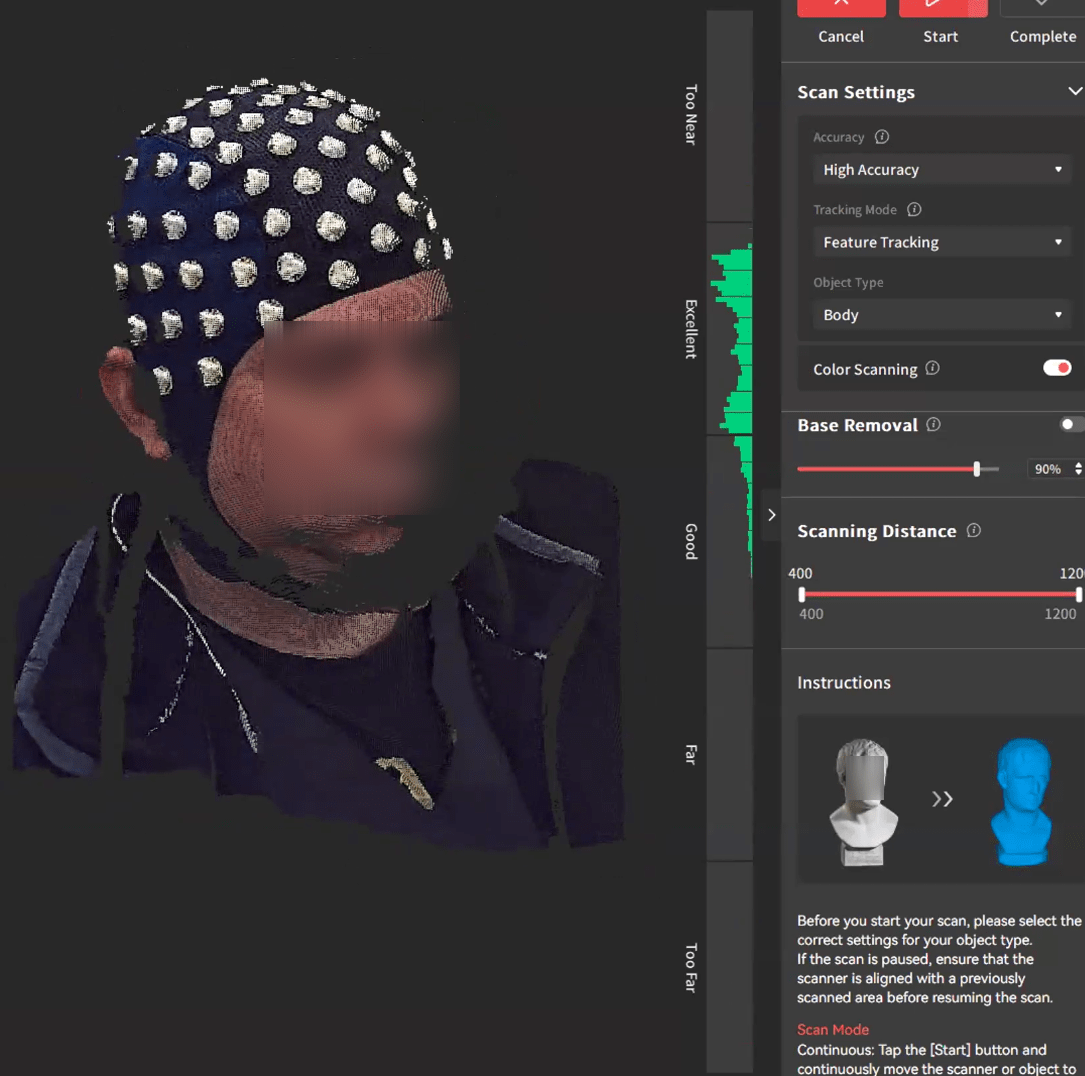The image size is (1085, 1076).
Task: Disable the Color Scanning toggle
Action: [x=1056, y=368]
